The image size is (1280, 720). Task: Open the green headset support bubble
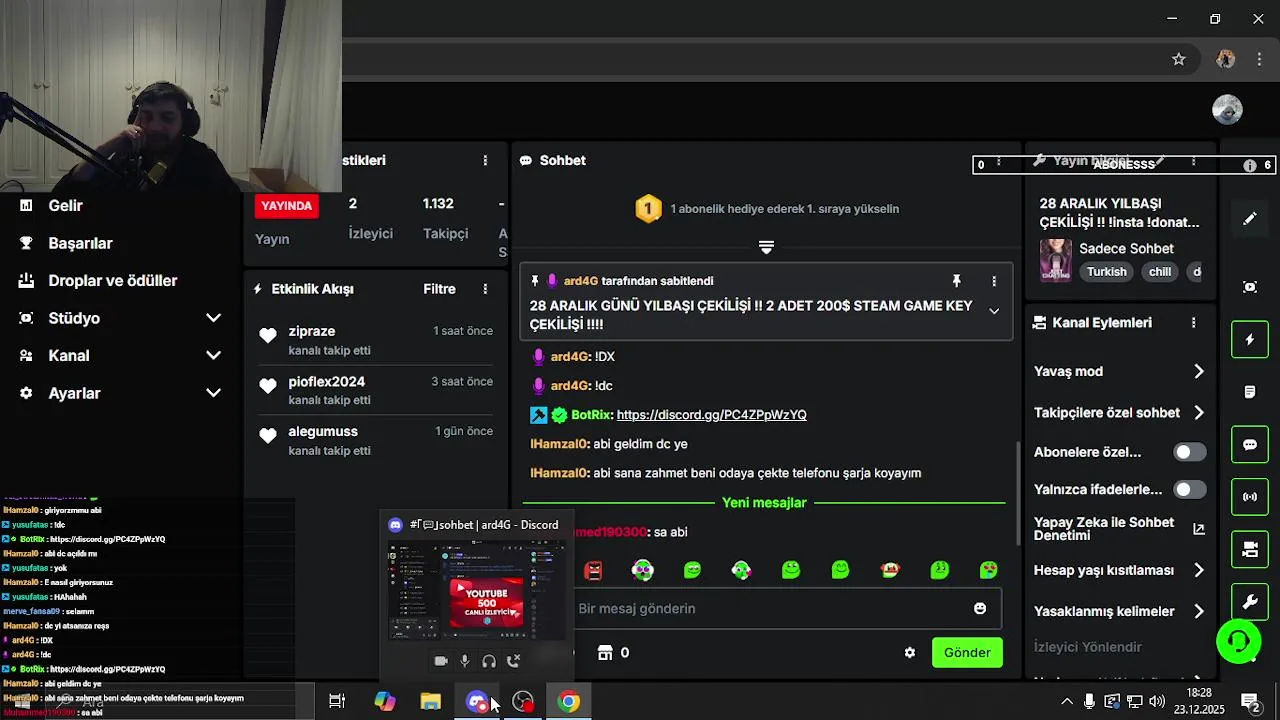(1238, 641)
